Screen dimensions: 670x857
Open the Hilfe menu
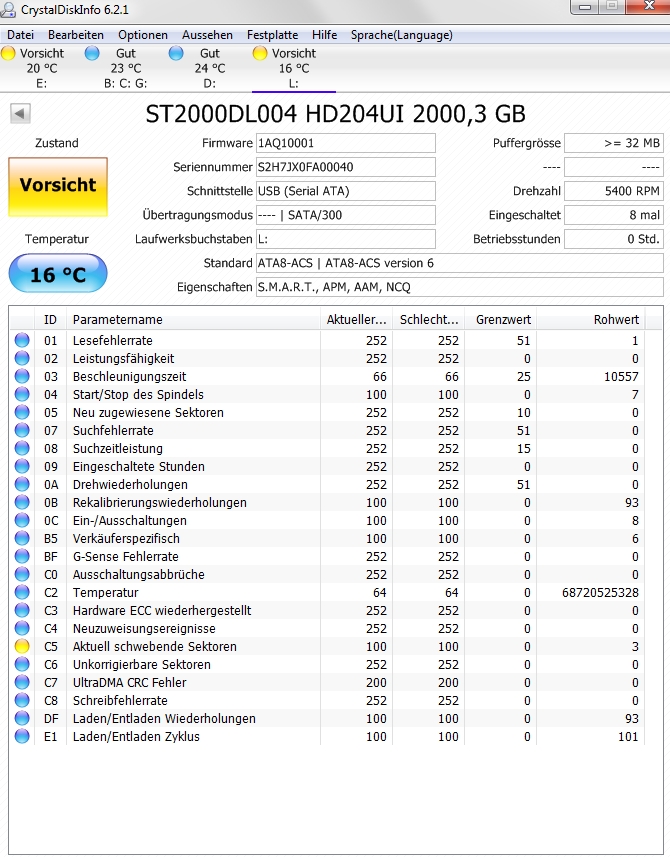pos(324,35)
